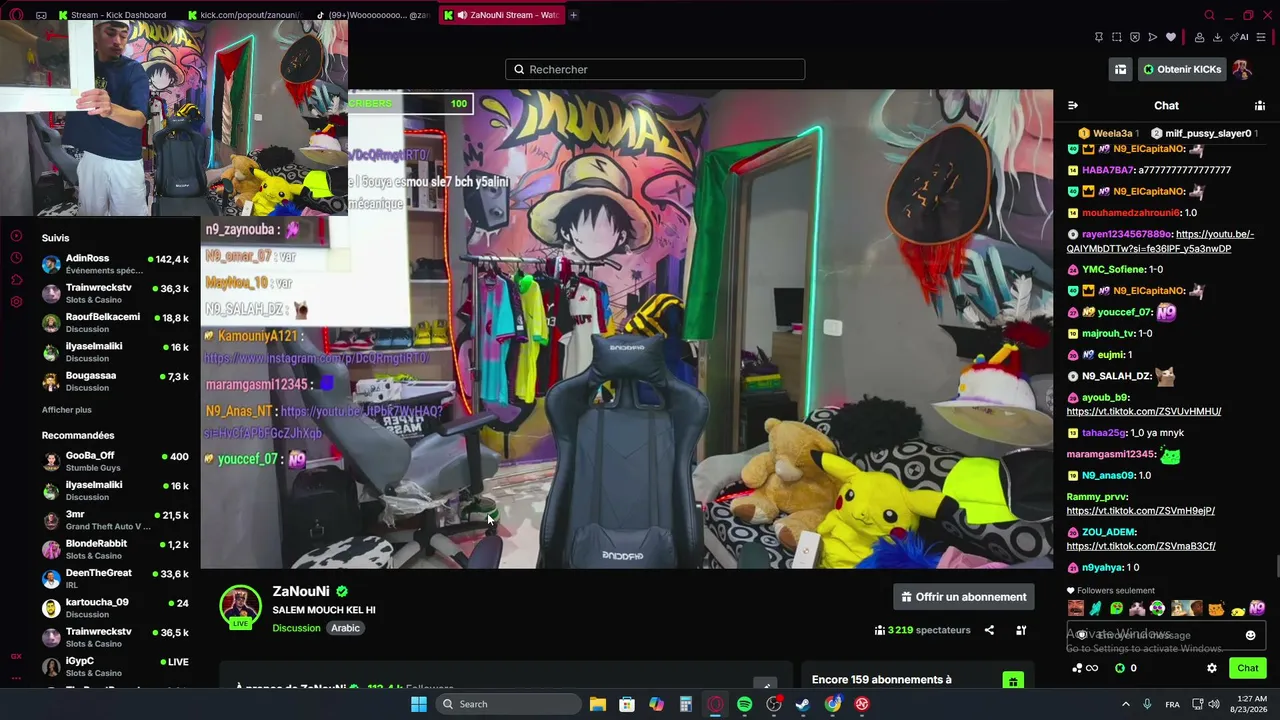
Task: Open Spotify from the taskbar
Action: pos(744,704)
